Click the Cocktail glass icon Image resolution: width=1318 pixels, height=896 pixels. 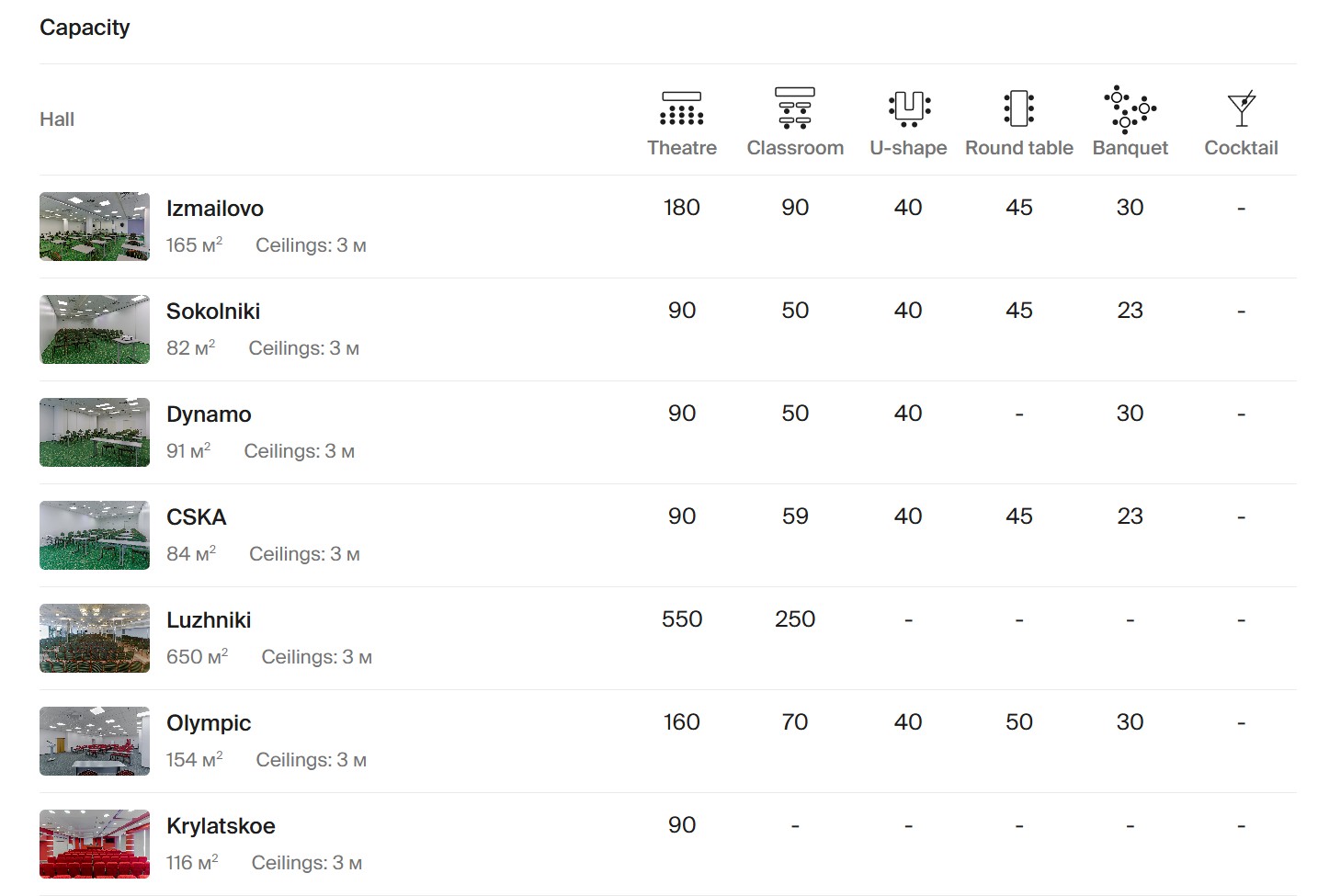pos(1241,108)
